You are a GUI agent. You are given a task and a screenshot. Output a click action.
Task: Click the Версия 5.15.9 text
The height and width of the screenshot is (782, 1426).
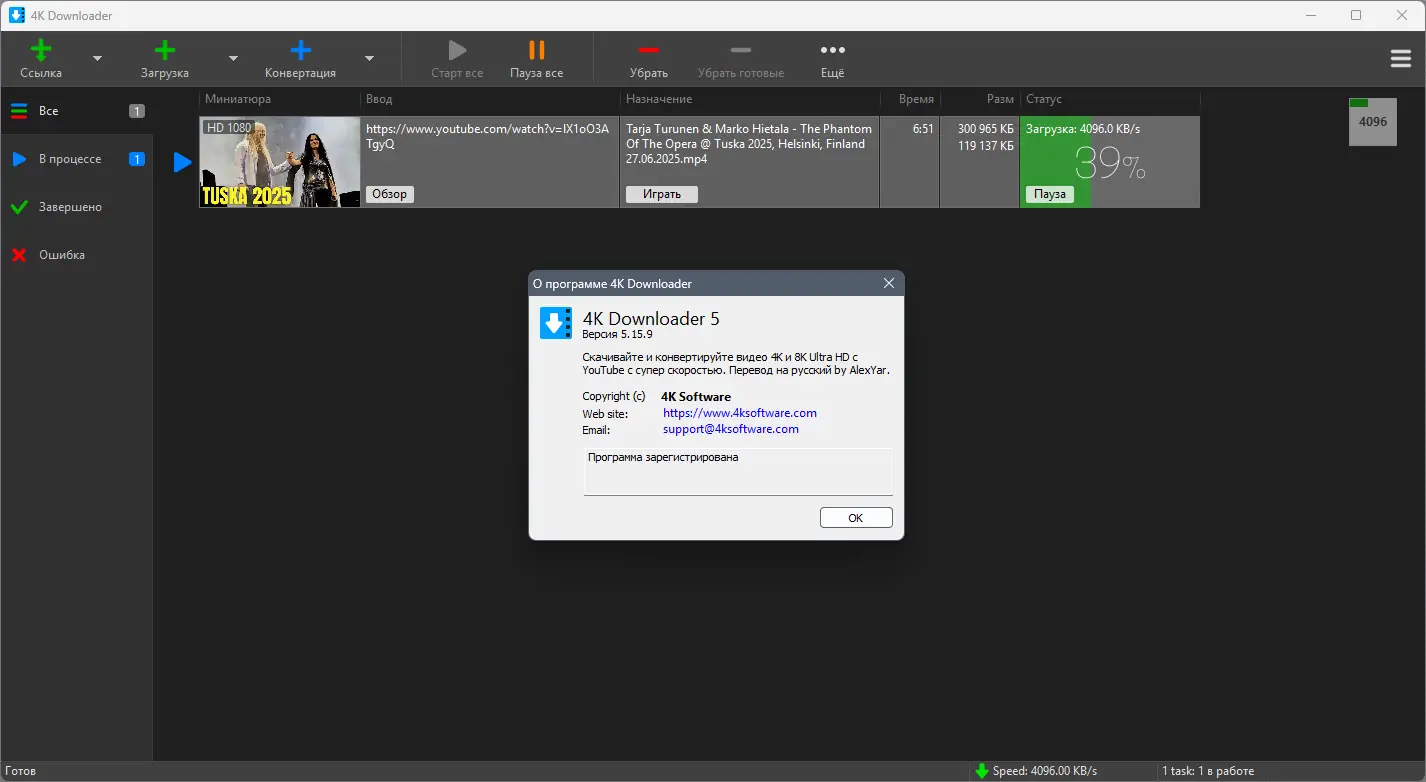pos(617,335)
